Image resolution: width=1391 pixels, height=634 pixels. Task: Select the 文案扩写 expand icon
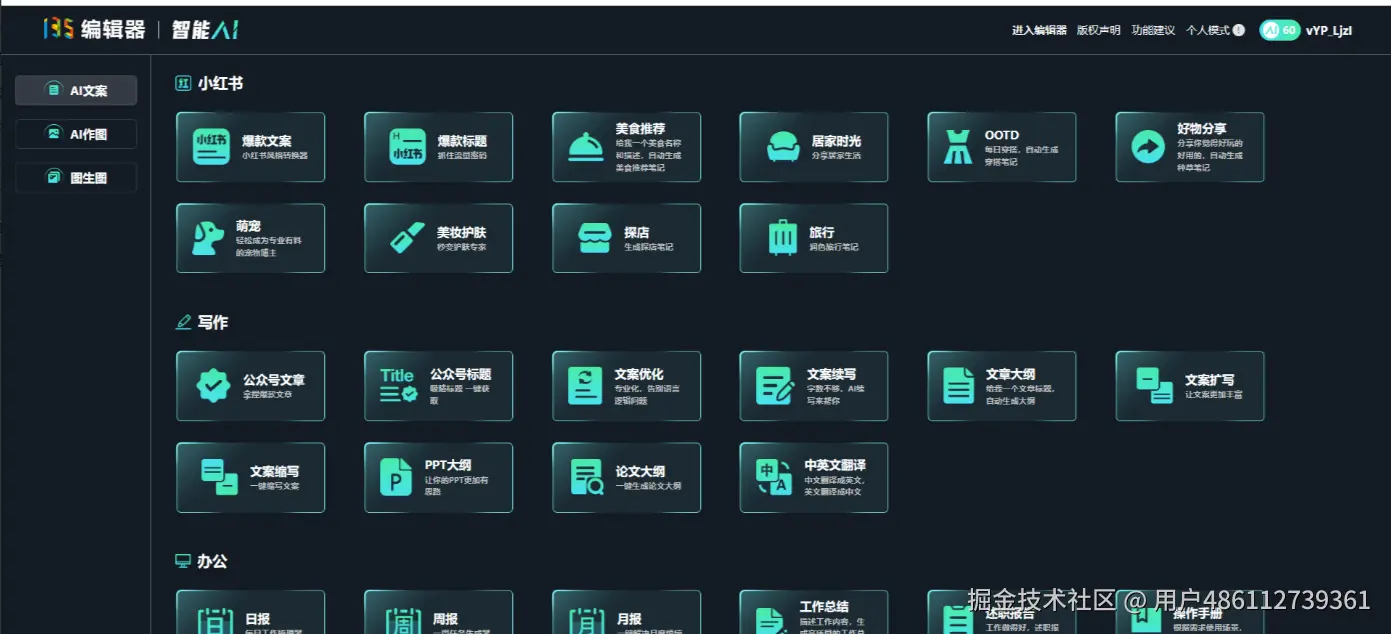pyautogui.click(x=1154, y=386)
